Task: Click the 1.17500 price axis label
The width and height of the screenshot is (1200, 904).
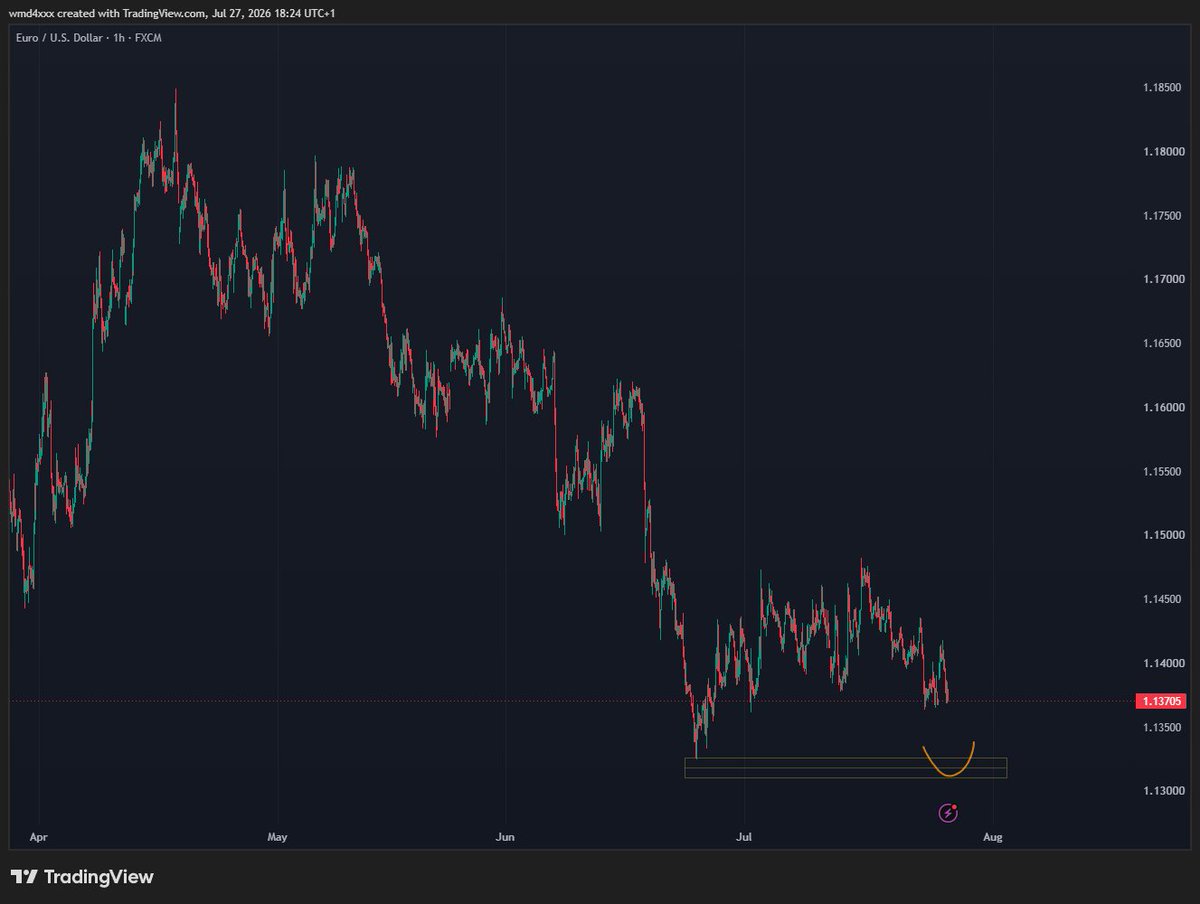Action: click(1162, 216)
